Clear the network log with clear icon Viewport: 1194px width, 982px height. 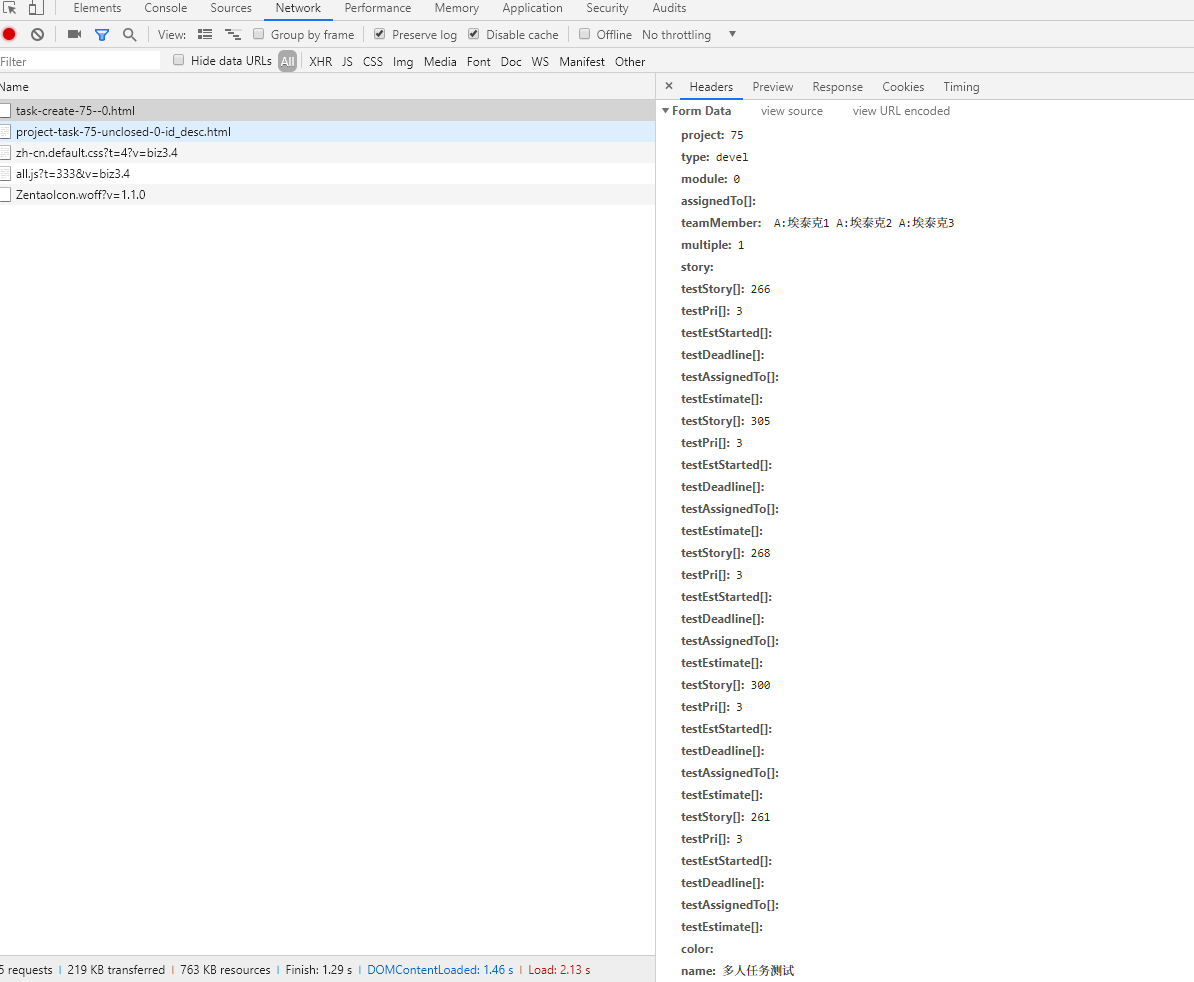[x=37, y=34]
